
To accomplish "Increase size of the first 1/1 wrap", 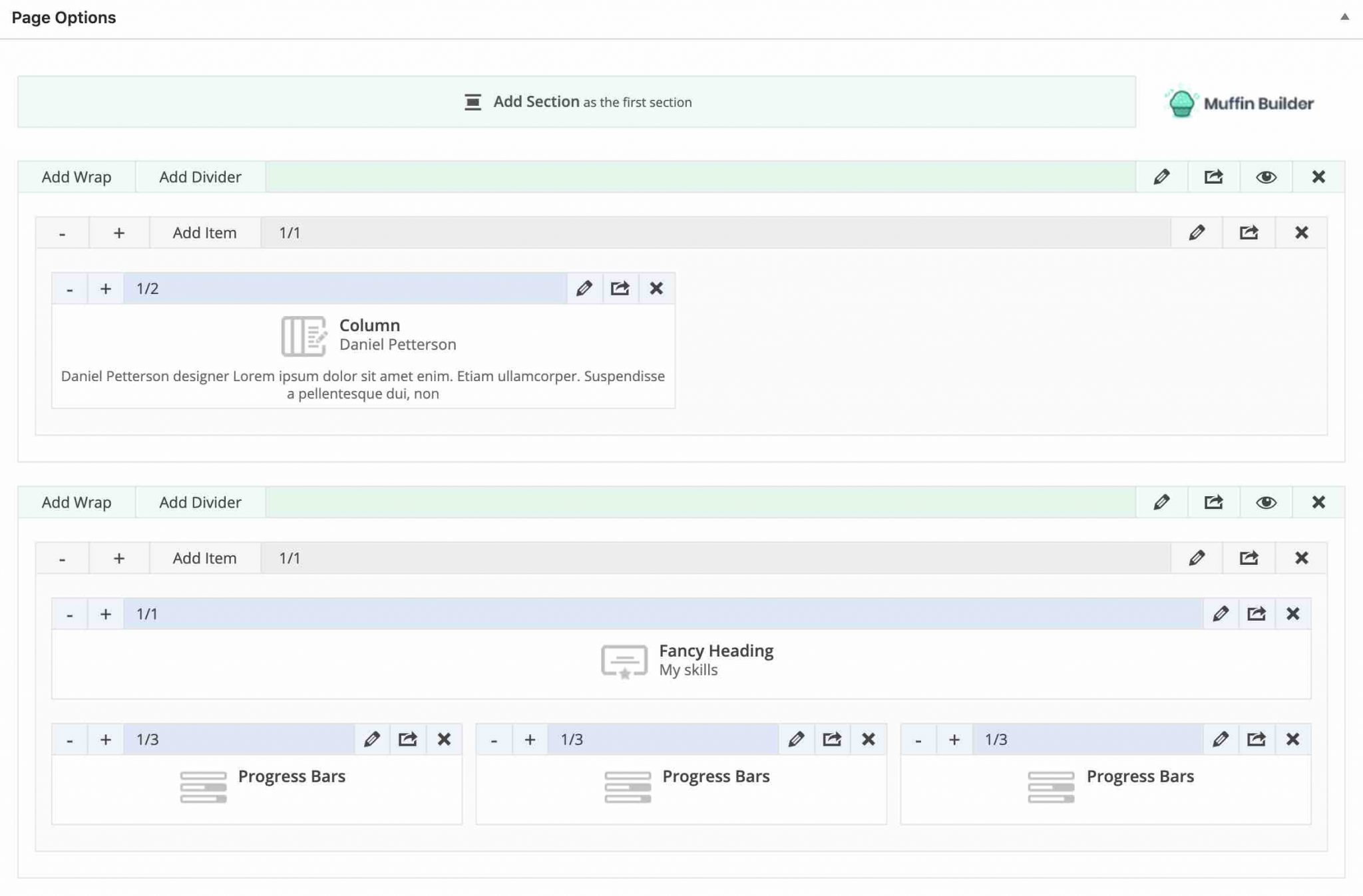I will 119,232.
